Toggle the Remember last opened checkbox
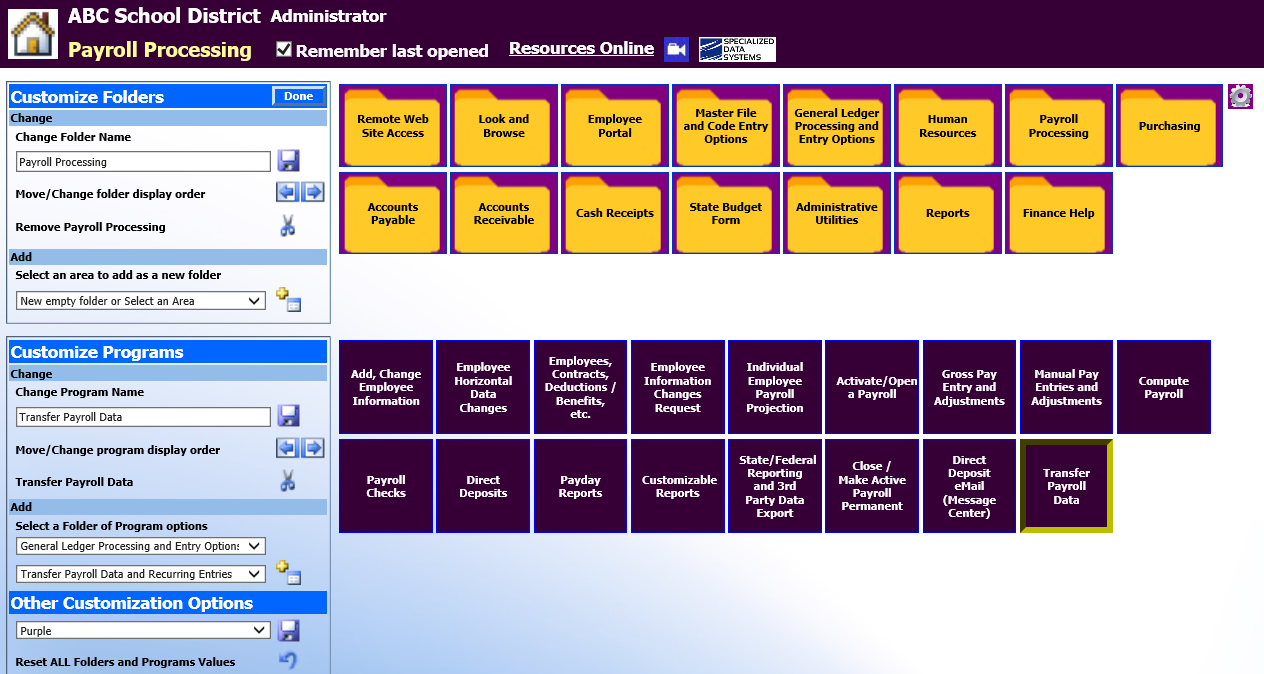1264x674 pixels. [x=284, y=50]
